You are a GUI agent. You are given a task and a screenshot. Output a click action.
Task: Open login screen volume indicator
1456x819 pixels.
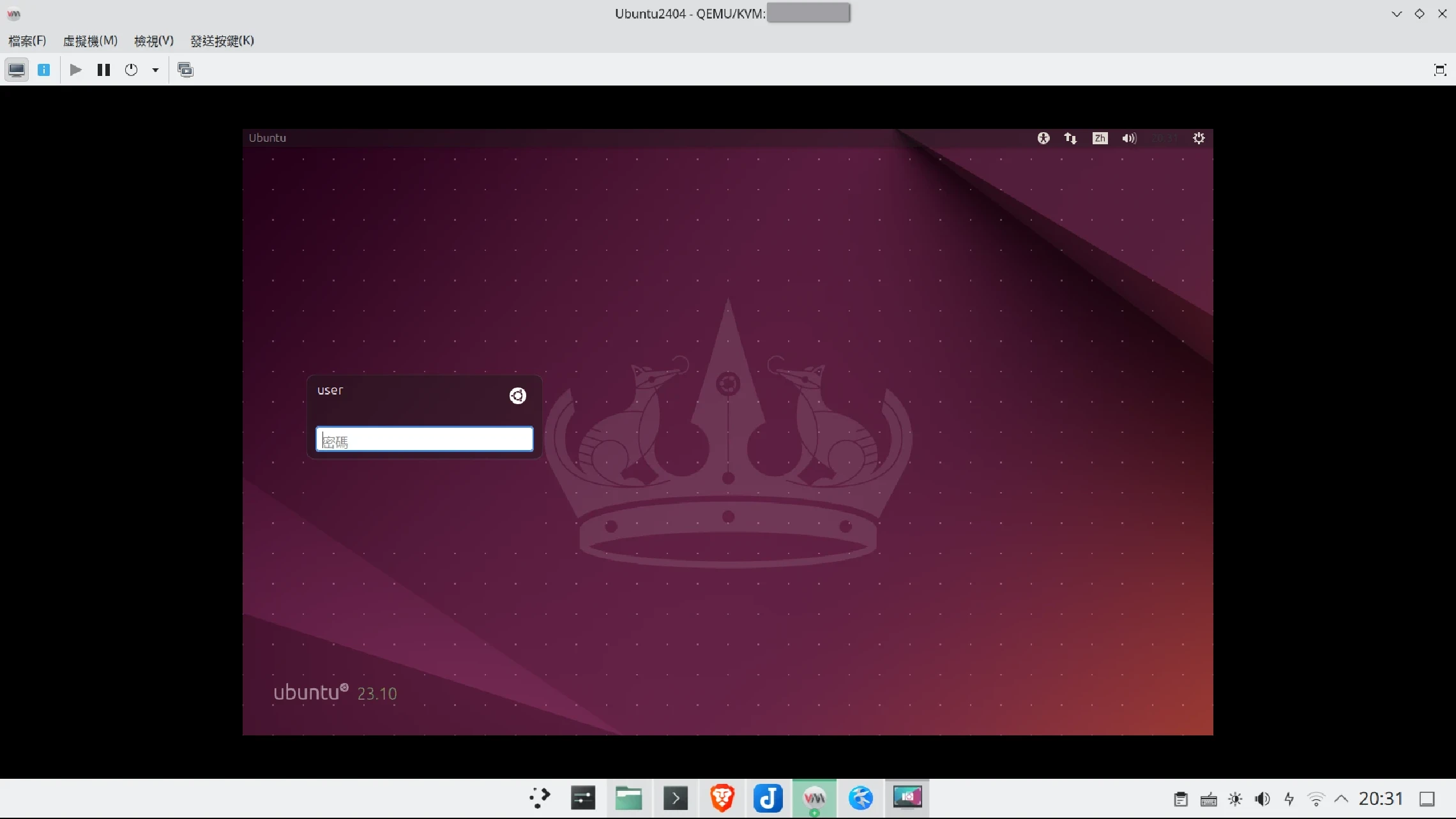click(1128, 138)
